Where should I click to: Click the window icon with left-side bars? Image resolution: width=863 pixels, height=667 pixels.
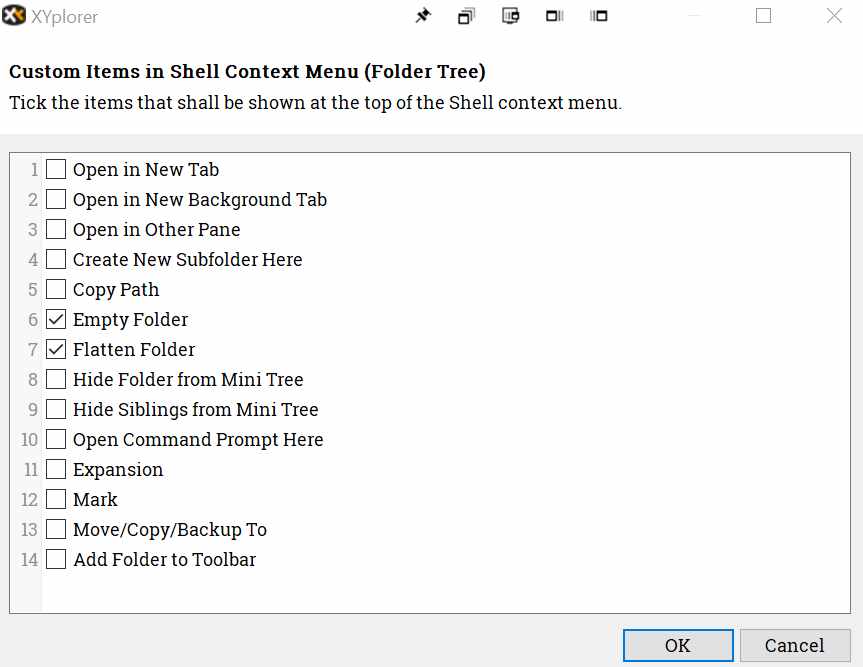(x=599, y=16)
